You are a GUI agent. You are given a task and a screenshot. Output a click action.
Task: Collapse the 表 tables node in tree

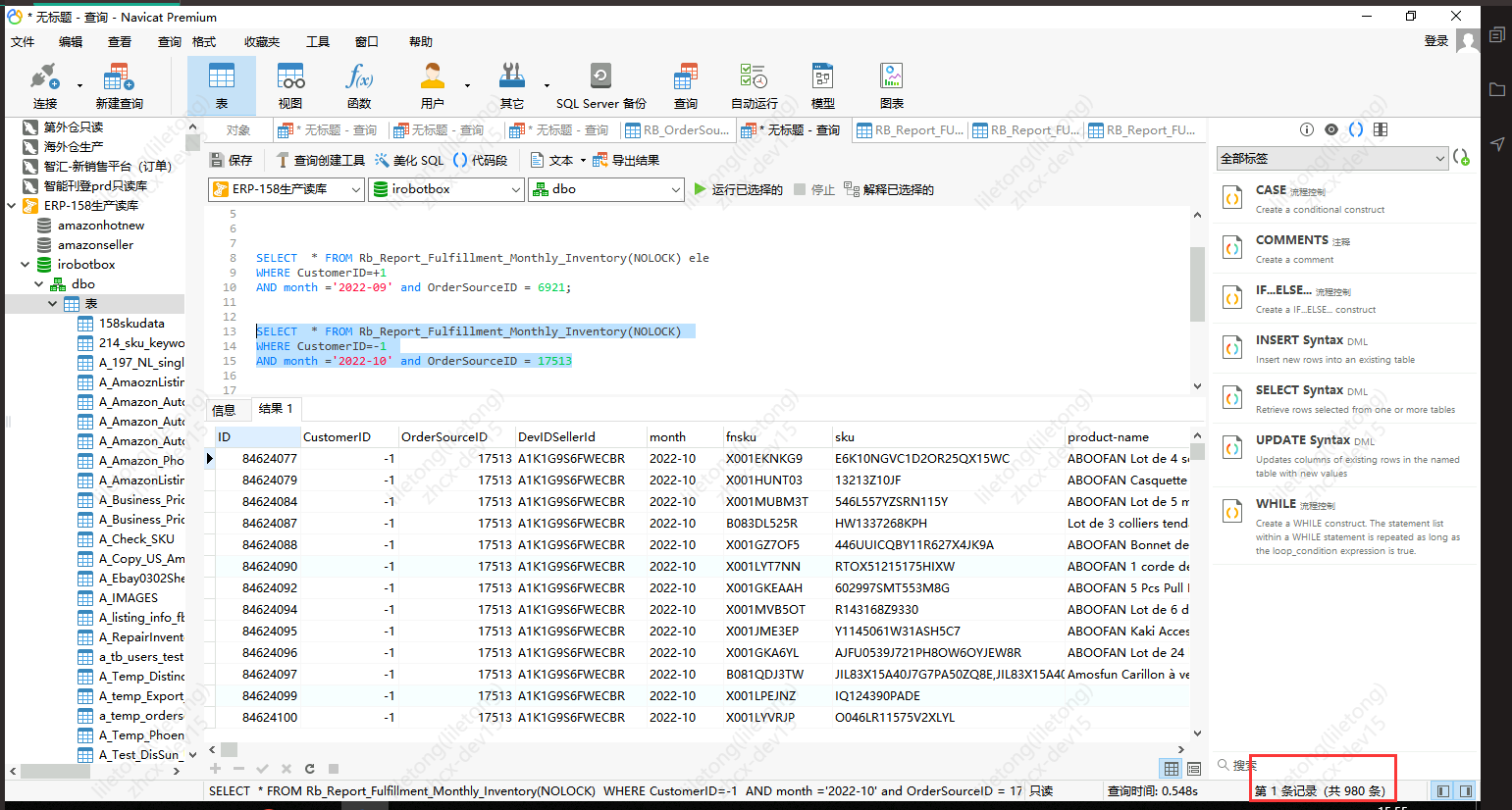tap(53, 303)
